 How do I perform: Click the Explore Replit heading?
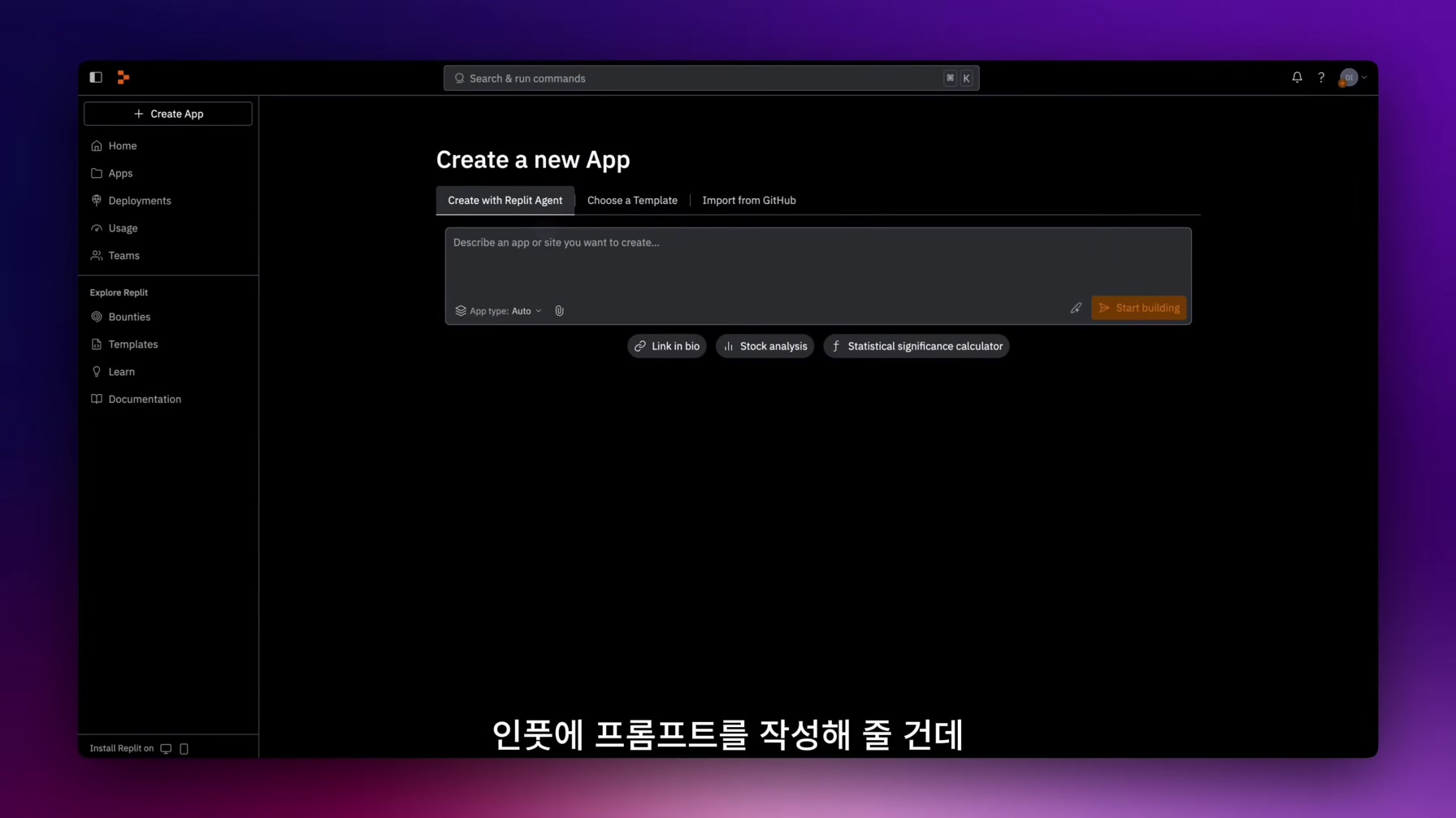point(119,292)
